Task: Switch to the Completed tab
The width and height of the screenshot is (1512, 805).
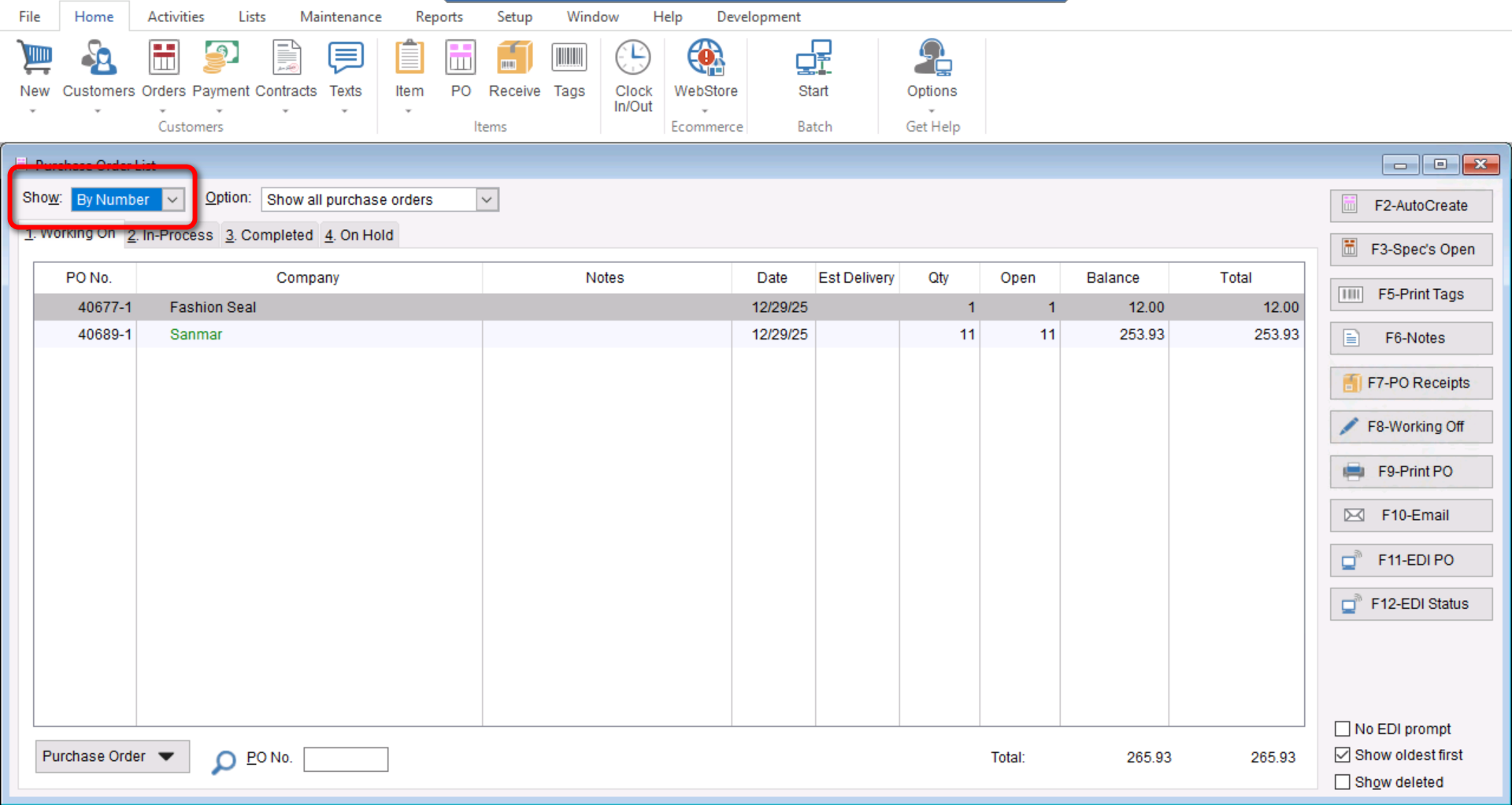Action: (x=269, y=236)
